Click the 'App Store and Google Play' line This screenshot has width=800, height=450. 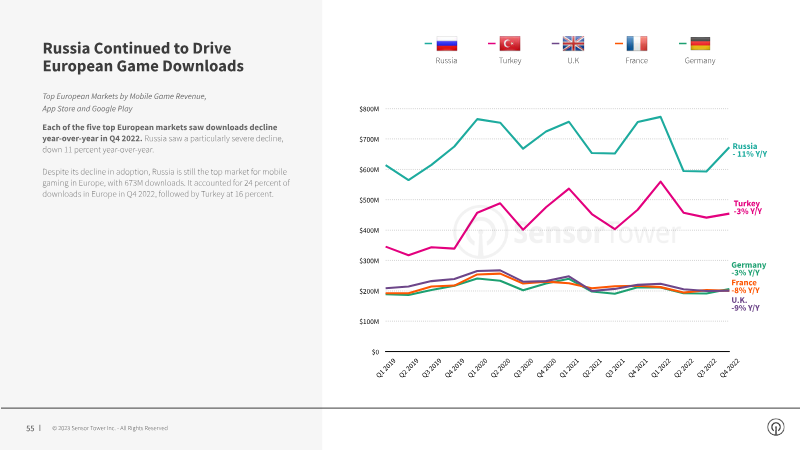pyautogui.click(x=87, y=109)
